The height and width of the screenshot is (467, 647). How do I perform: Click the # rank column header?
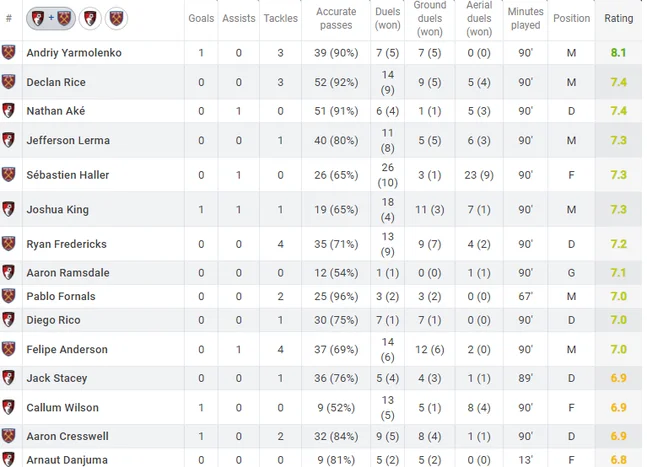pos(9,19)
